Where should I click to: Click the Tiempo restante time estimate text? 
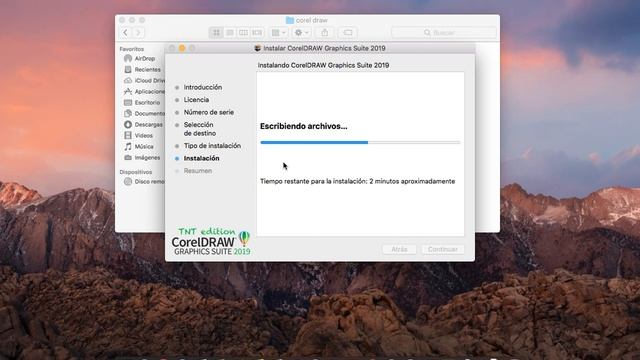[x=358, y=181]
